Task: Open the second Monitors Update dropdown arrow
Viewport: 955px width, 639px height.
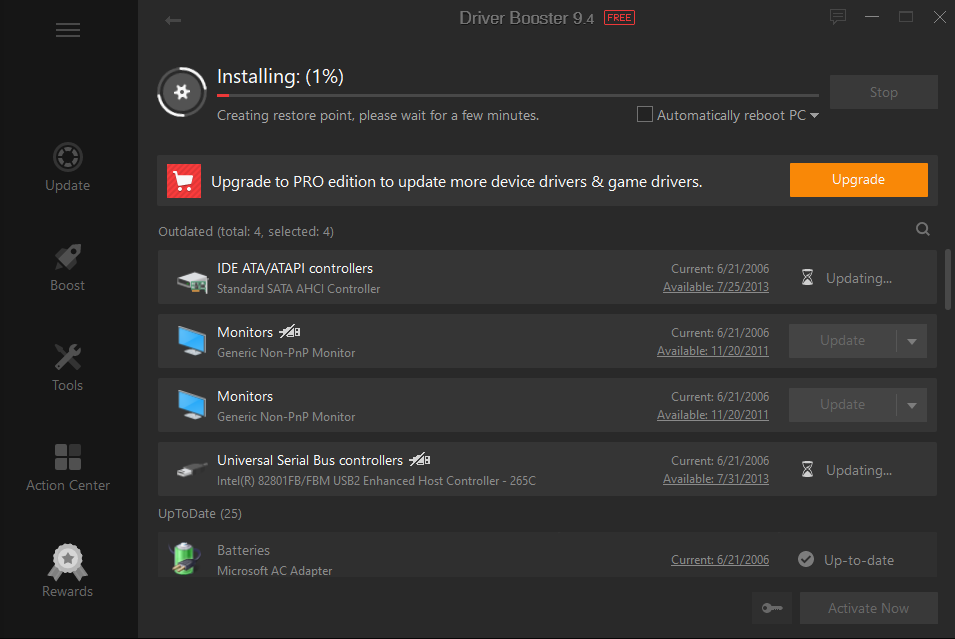Action: click(911, 405)
